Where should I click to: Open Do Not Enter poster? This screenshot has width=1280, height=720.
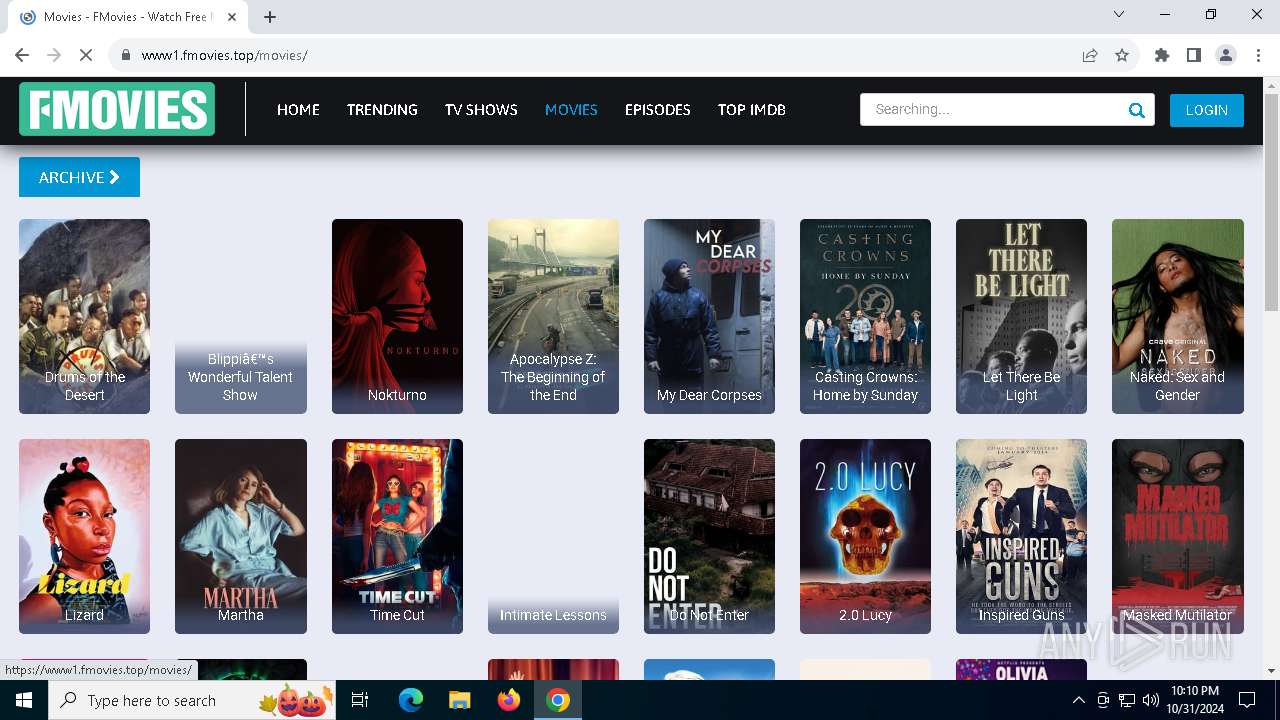click(709, 536)
